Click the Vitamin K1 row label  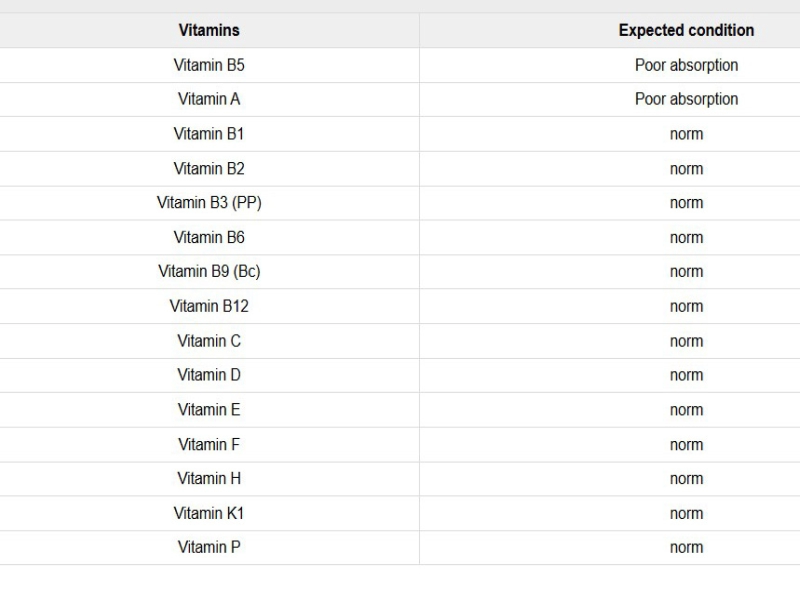pyautogui.click(x=209, y=513)
